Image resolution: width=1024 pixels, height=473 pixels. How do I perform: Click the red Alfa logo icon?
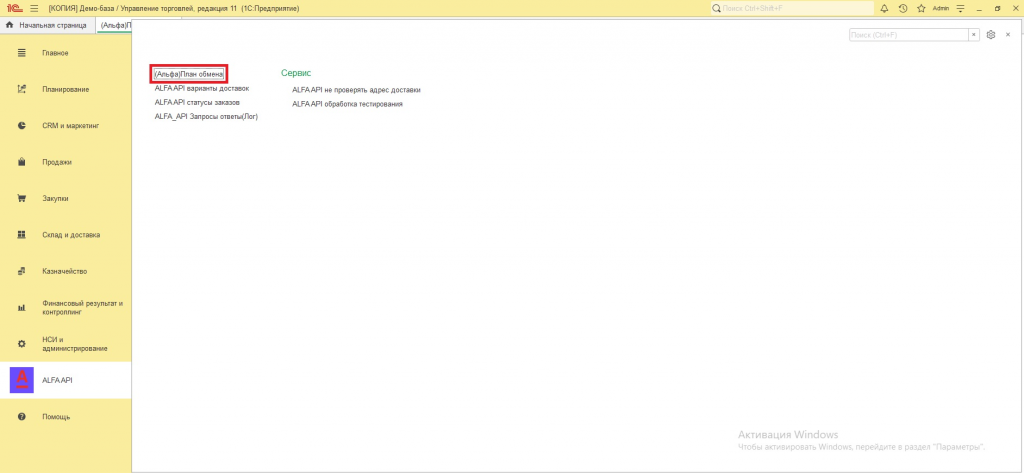(22, 380)
